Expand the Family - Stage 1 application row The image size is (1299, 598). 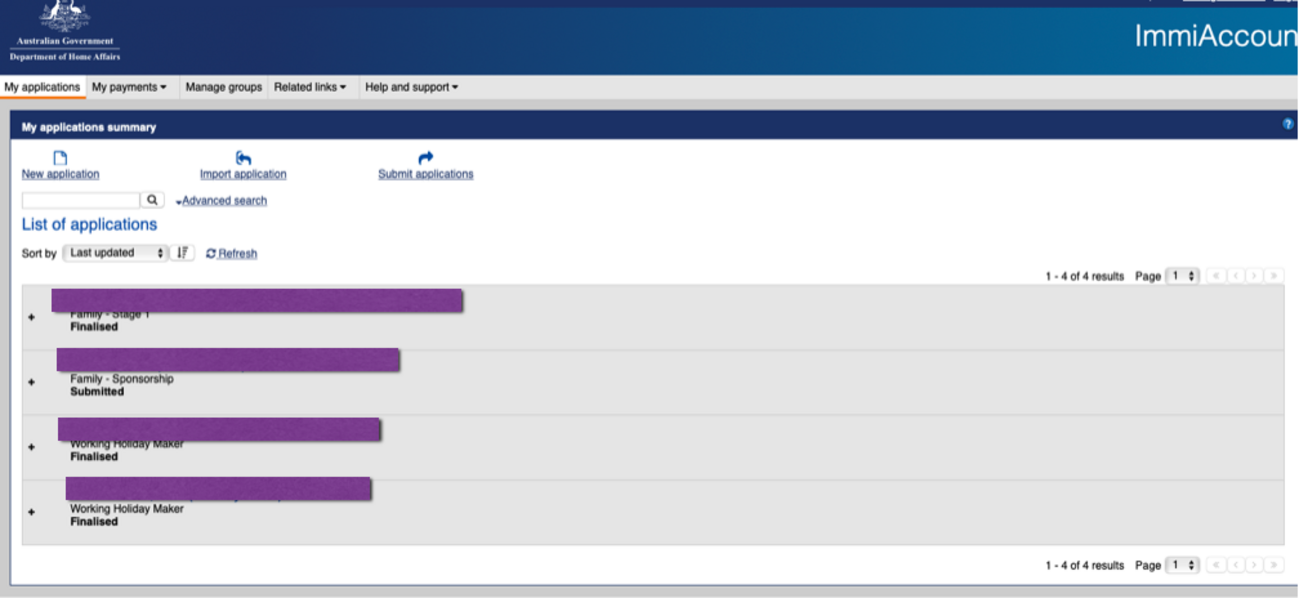pos(31,317)
